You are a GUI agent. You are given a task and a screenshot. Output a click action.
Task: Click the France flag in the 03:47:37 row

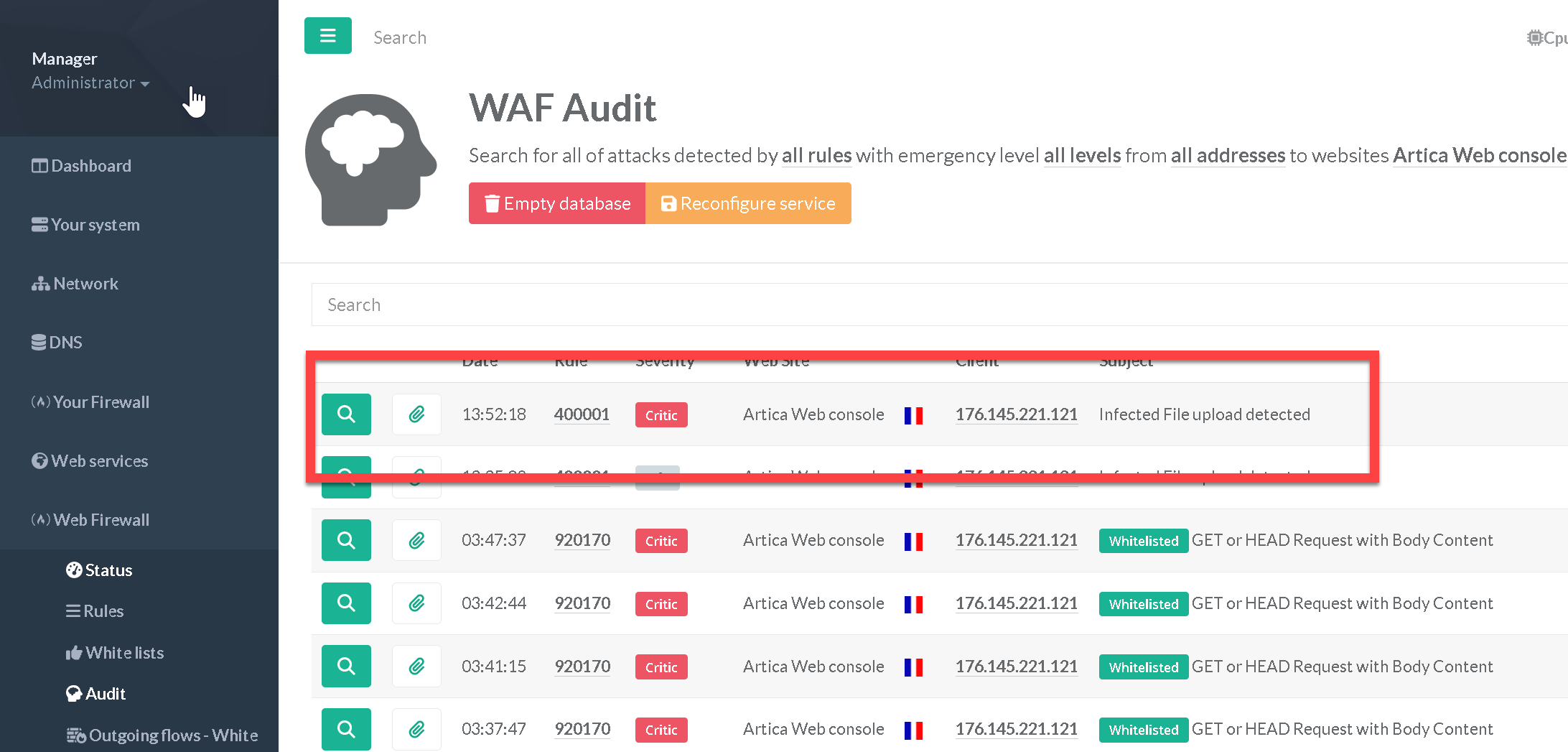[913, 541]
